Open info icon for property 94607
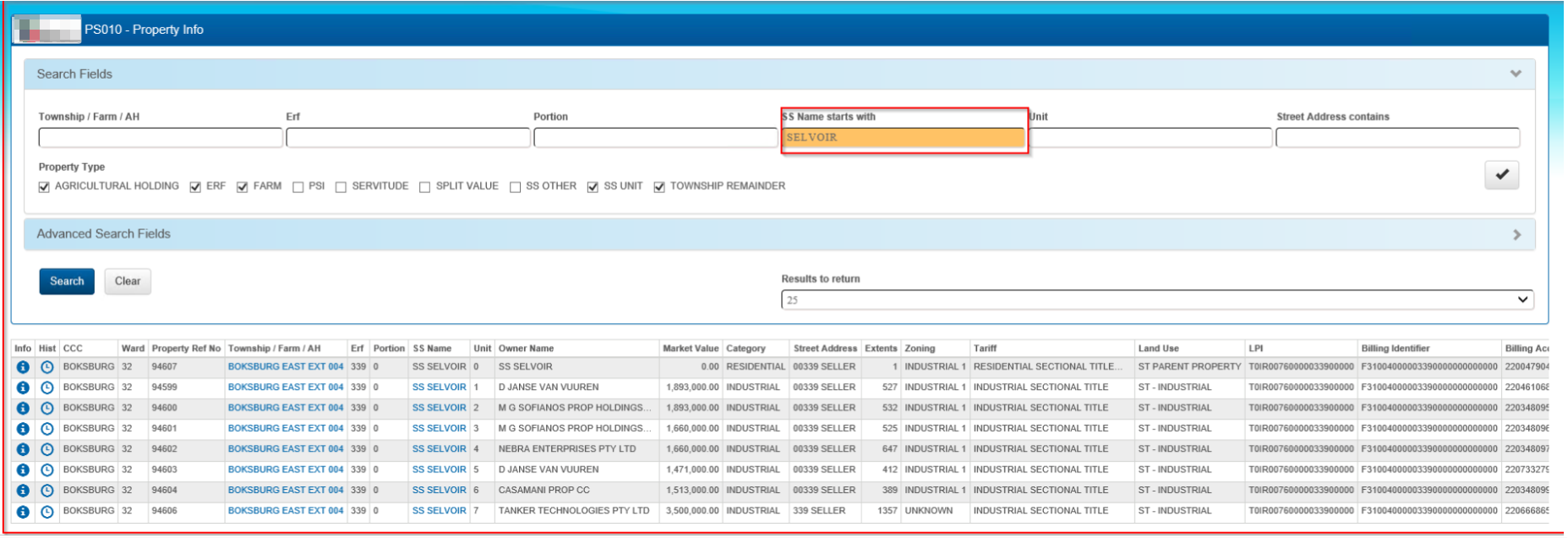Viewport: 1568px width, 538px height. pyautogui.click(x=23, y=367)
